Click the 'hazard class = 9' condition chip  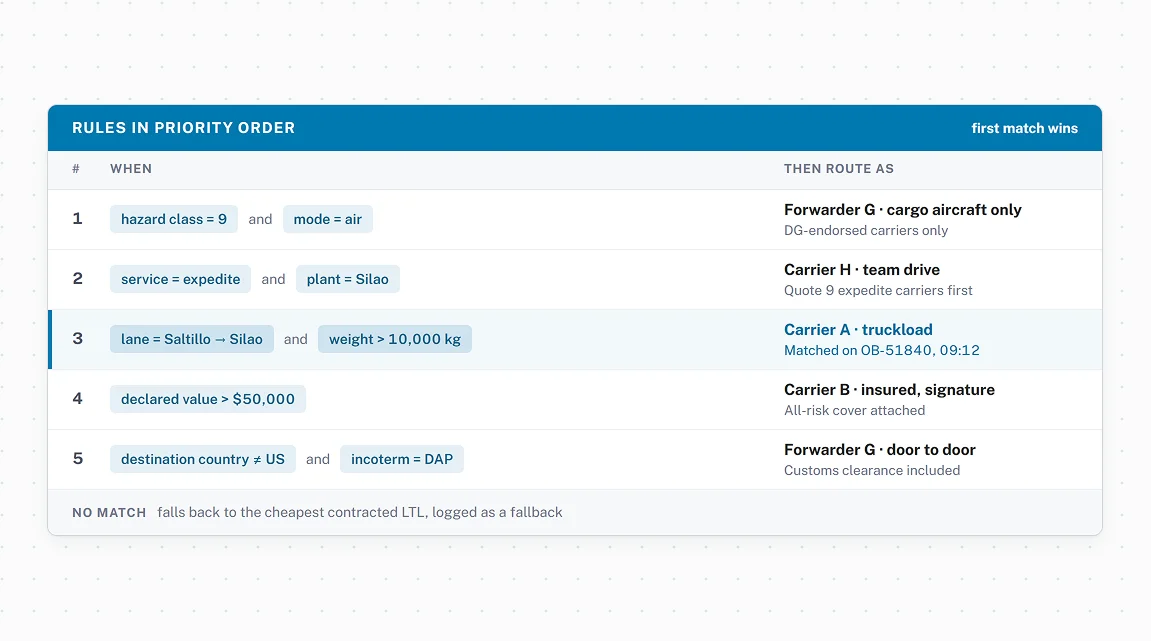[x=174, y=219]
